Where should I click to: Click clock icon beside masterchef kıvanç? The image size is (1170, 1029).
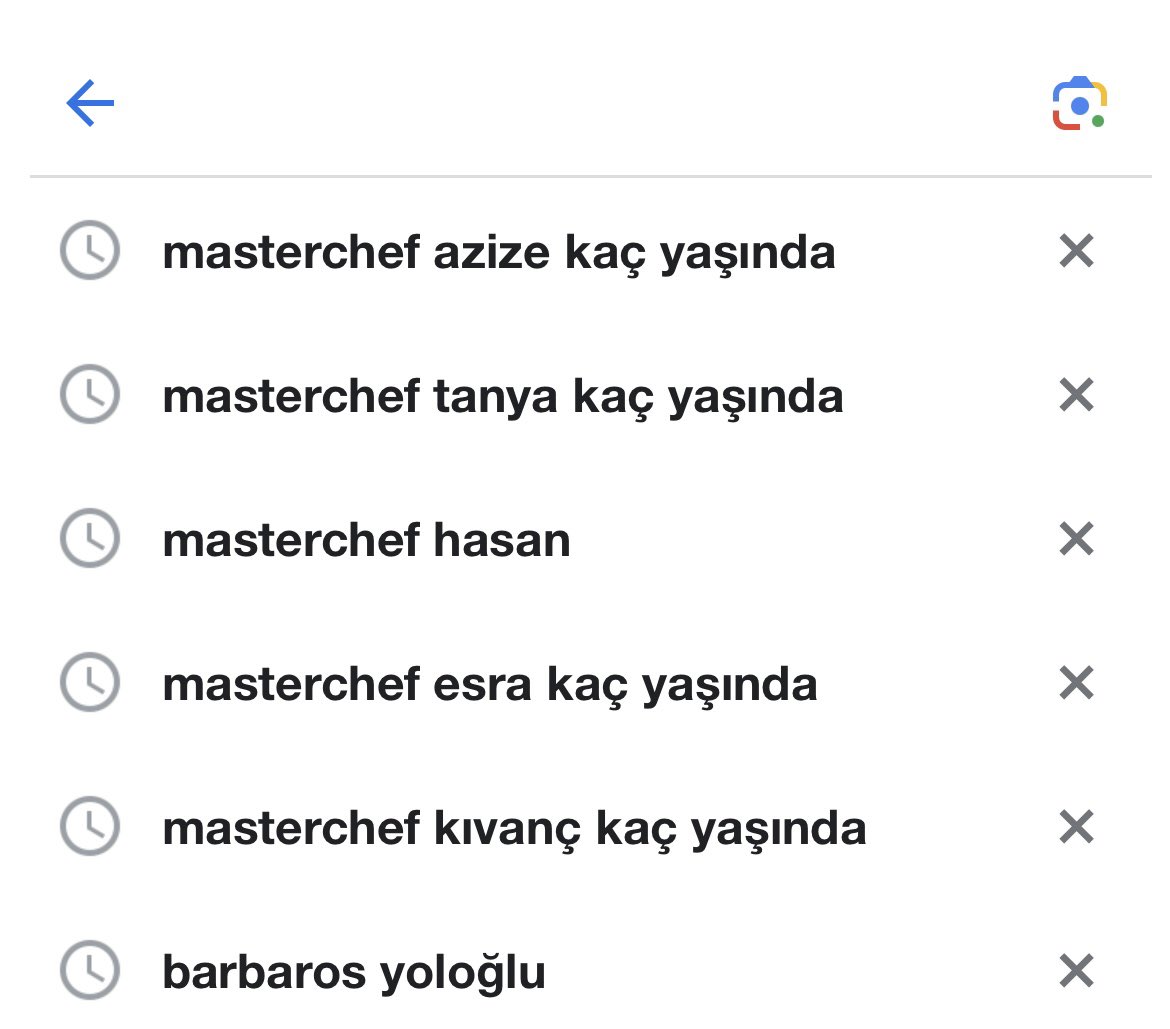(x=90, y=826)
